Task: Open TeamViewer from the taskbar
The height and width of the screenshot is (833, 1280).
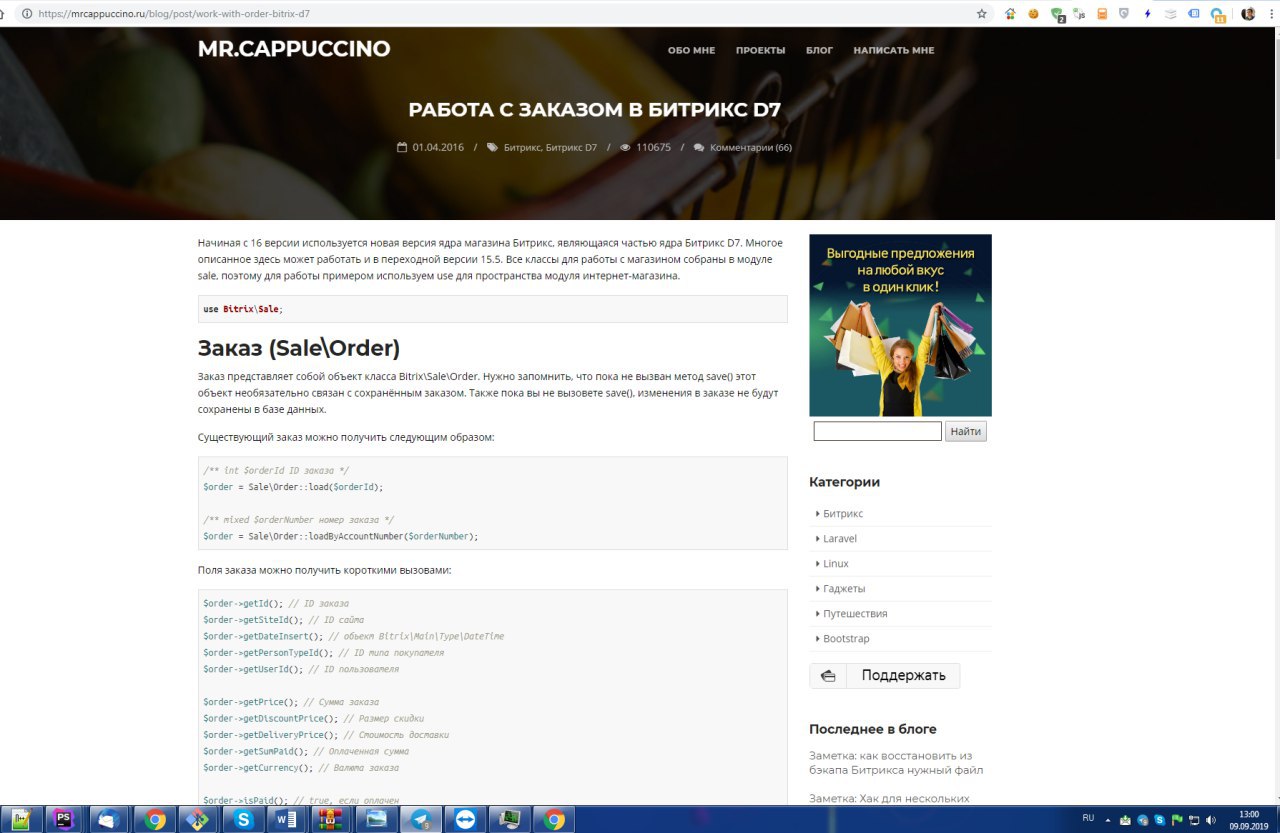Action: tap(465, 820)
